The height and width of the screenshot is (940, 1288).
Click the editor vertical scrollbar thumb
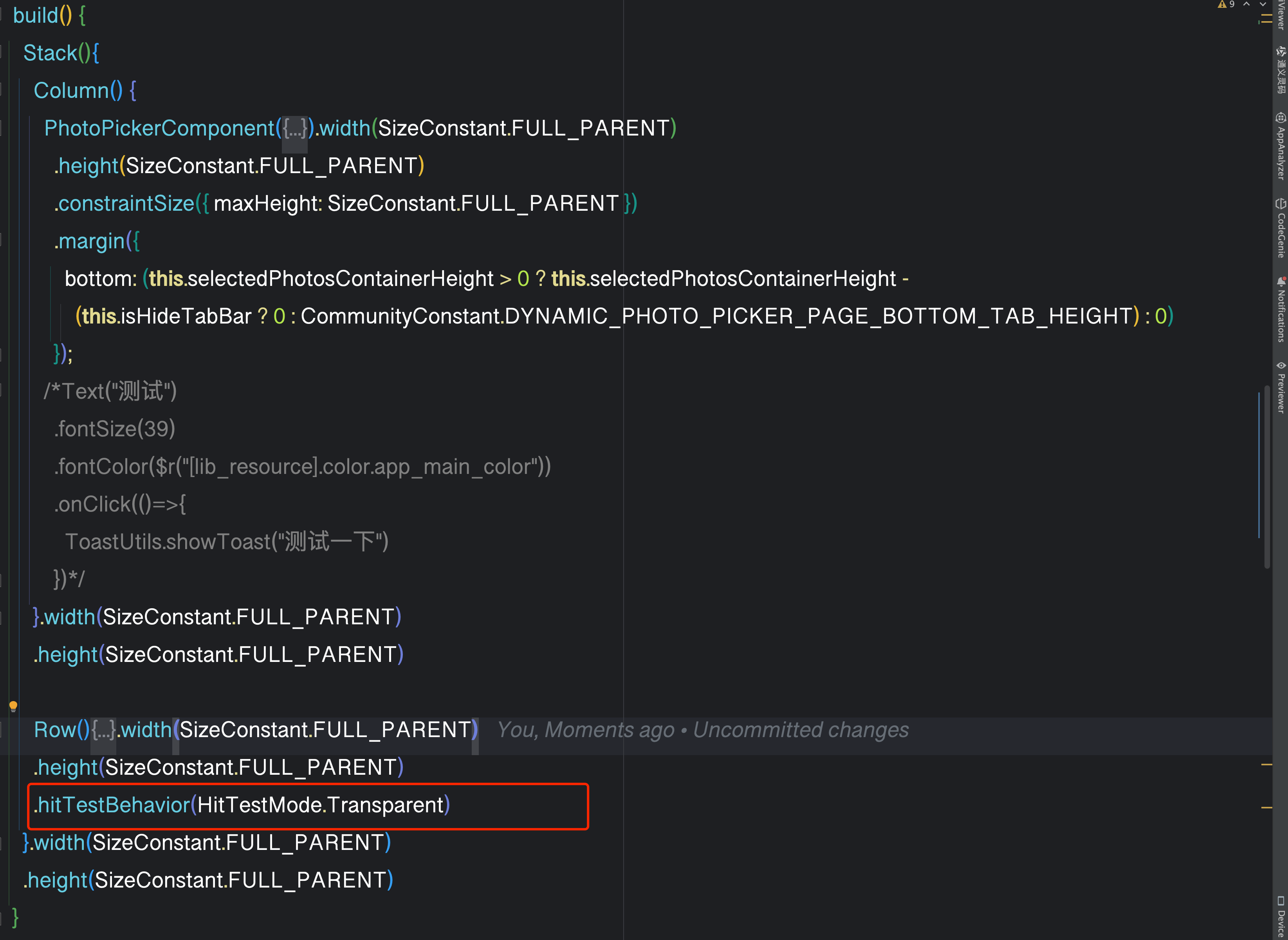[x=1267, y=477]
